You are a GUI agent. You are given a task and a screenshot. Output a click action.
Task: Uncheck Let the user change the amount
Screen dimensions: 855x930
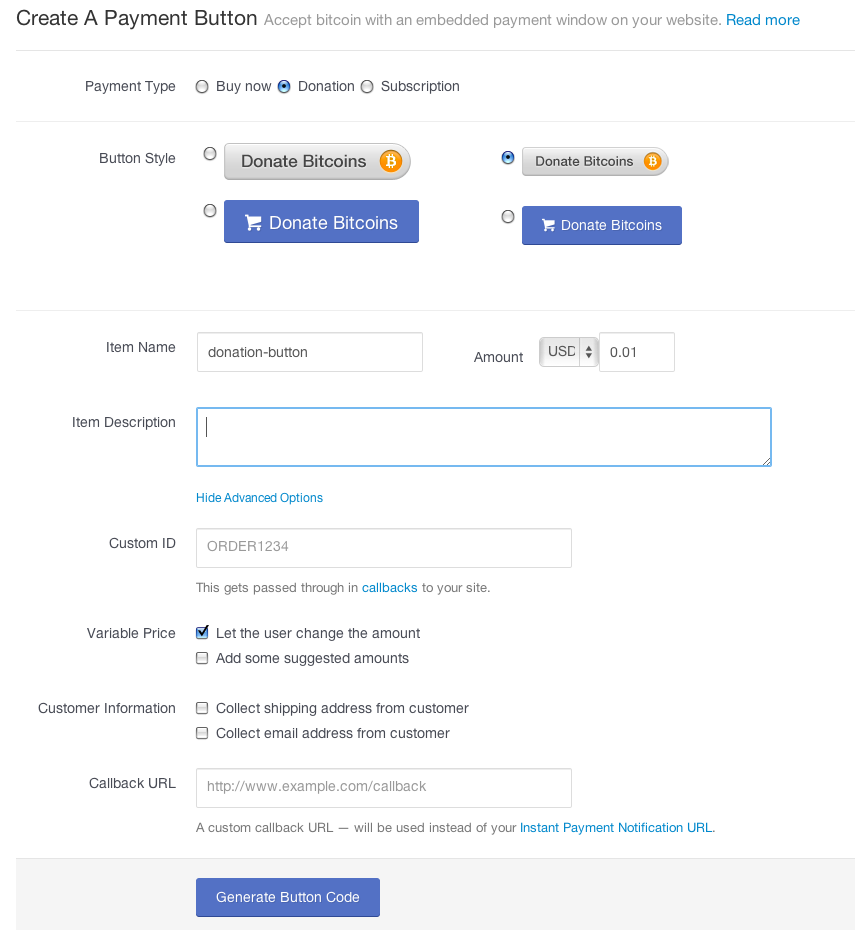(x=202, y=632)
